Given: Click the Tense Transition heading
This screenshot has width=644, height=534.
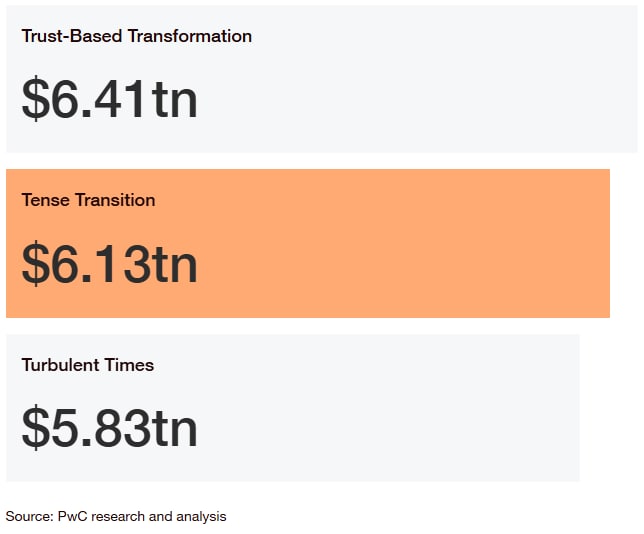Looking at the screenshot, I should point(88,200).
